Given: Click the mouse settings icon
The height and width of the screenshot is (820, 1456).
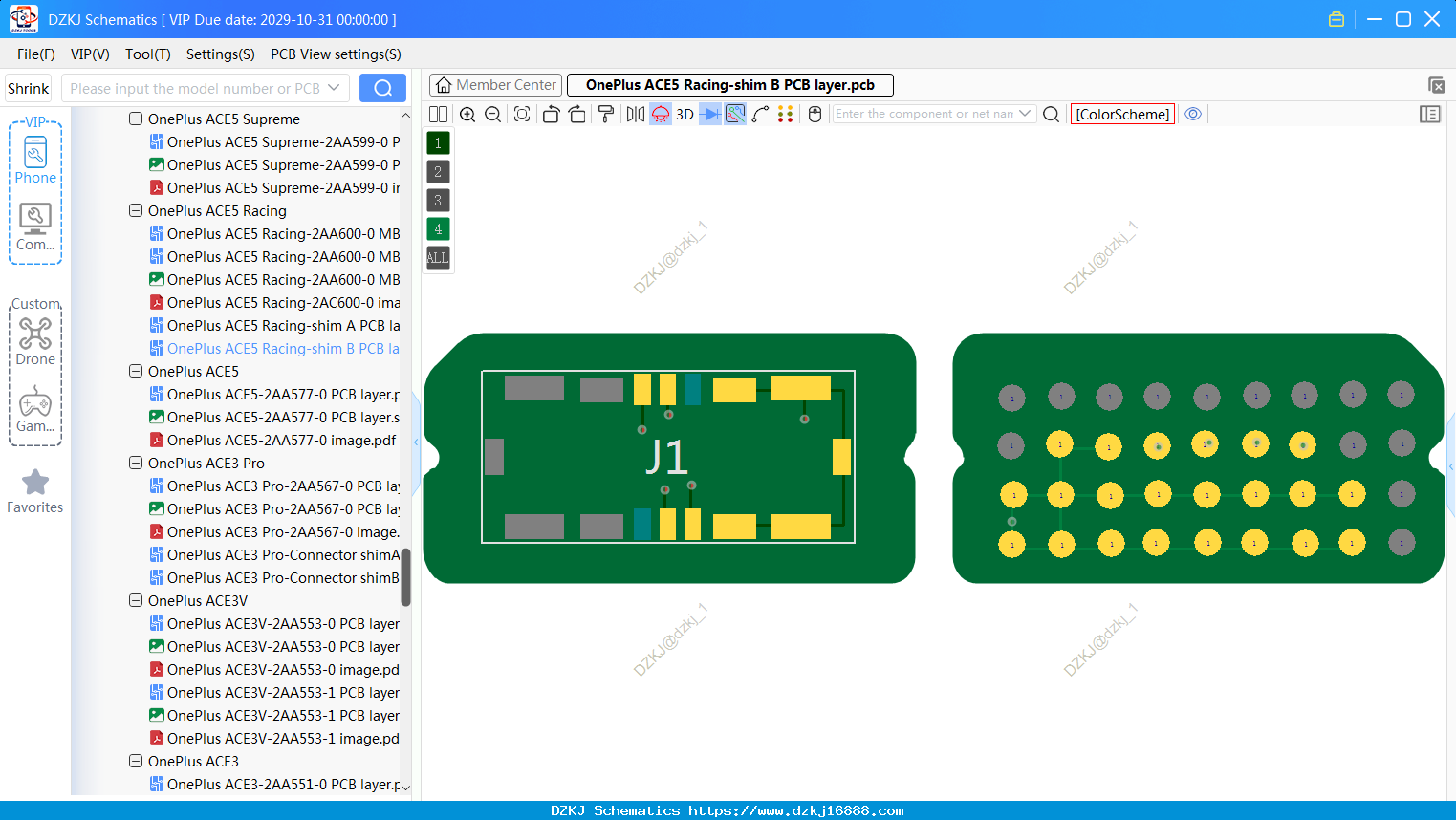Looking at the screenshot, I should tap(815, 114).
